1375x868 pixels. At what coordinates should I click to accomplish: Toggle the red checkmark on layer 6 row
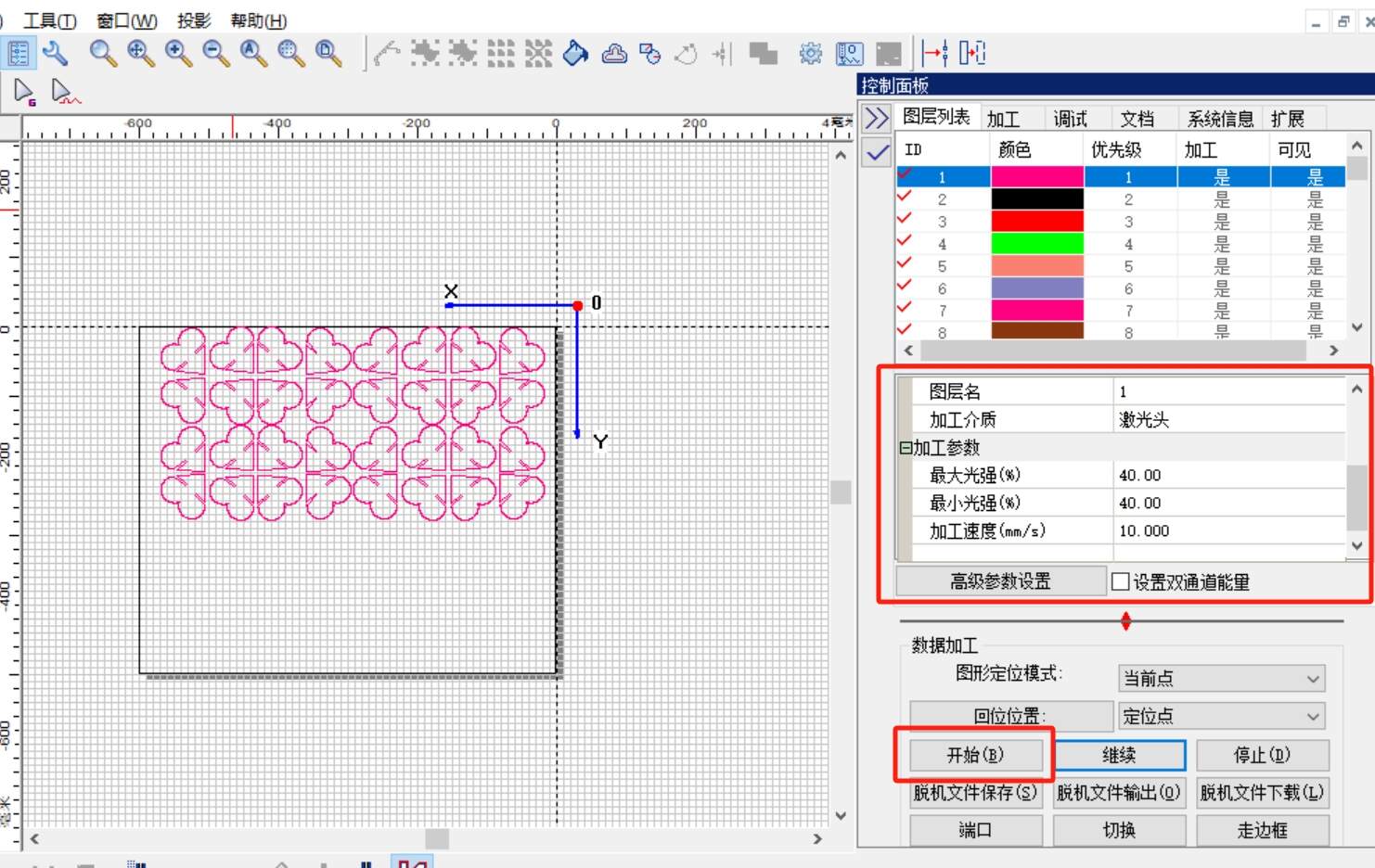(905, 286)
